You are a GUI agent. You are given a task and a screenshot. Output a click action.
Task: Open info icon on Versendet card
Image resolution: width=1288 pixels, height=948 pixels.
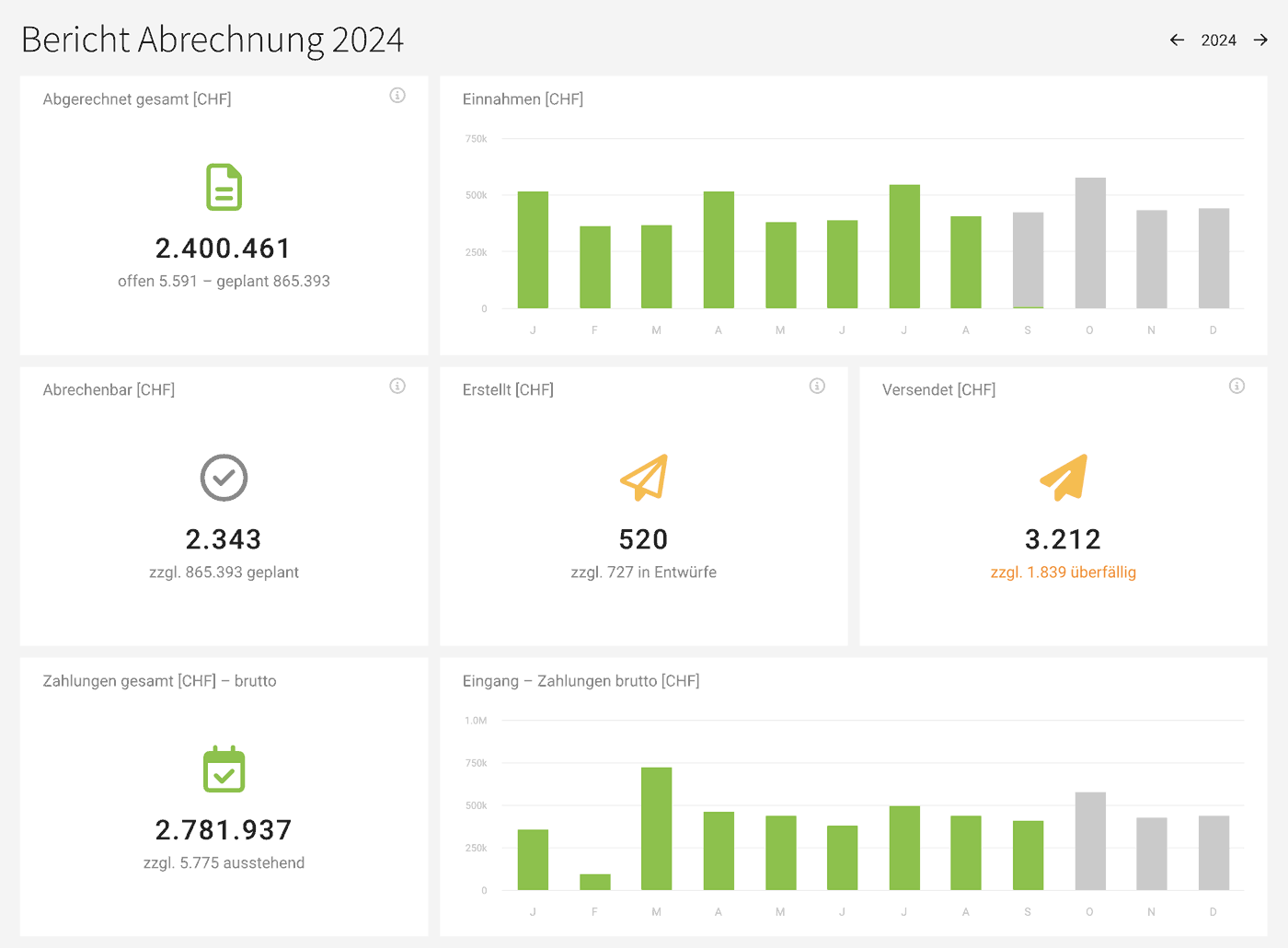[x=1236, y=386]
